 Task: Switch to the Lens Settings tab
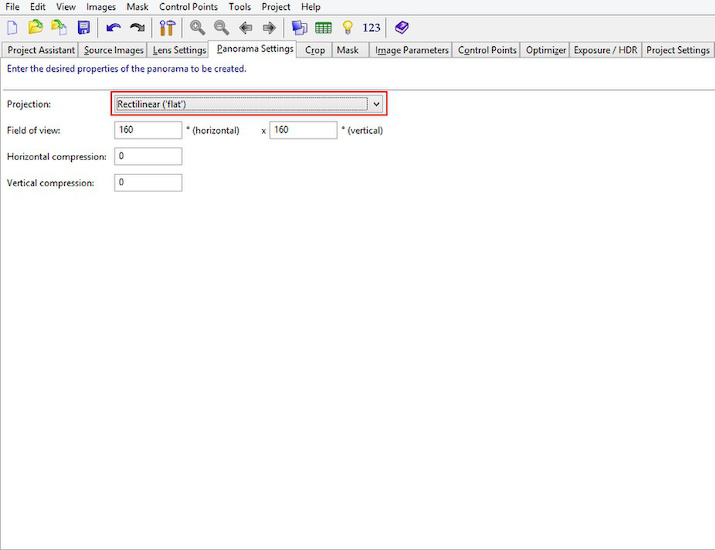(179, 50)
